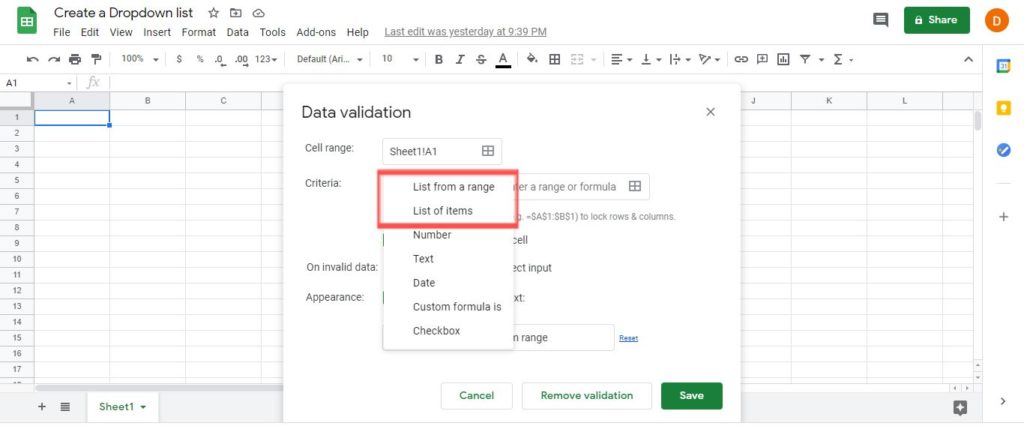This screenshot has height=426, width=1024.
Task: Select Custom formula is option
Action: (x=448, y=306)
